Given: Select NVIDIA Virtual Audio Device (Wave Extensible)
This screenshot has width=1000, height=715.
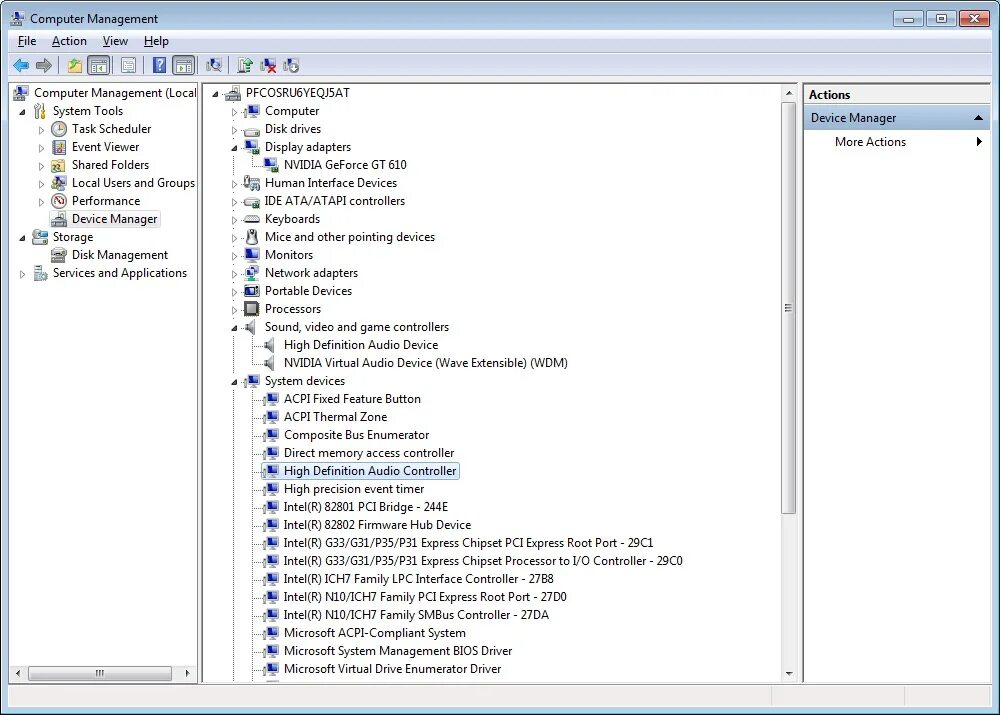Looking at the screenshot, I should point(425,363).
